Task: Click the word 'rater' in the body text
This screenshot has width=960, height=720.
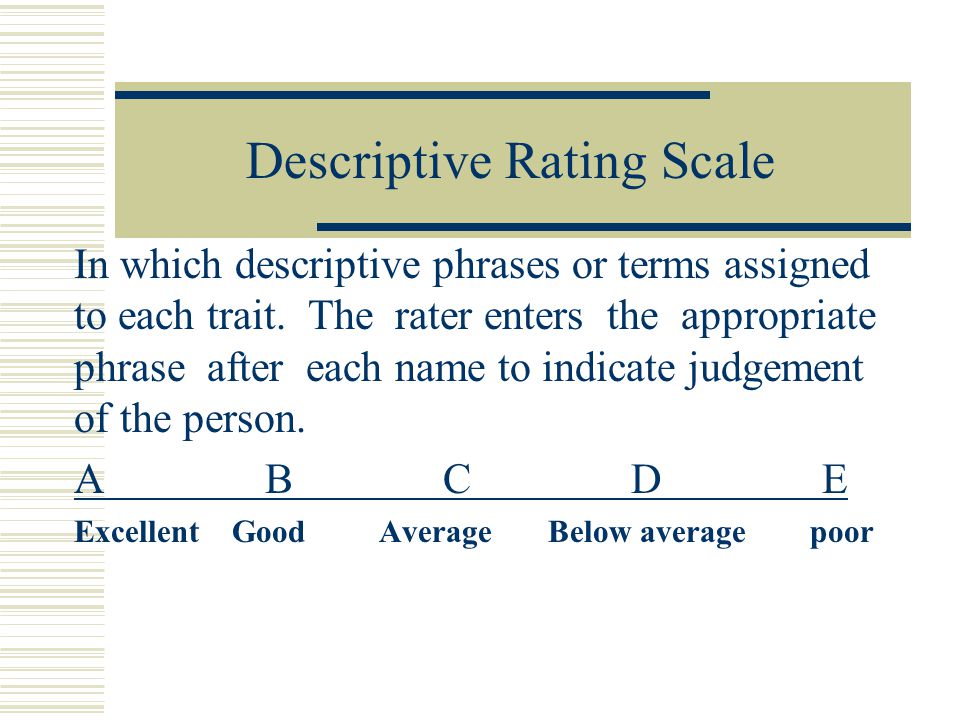Action: (433, 318)
